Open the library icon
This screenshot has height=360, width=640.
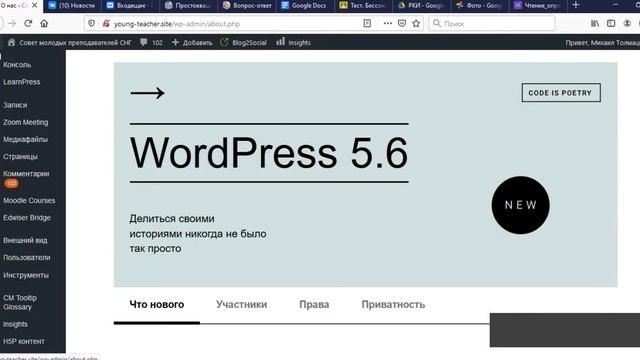(595, 23)
